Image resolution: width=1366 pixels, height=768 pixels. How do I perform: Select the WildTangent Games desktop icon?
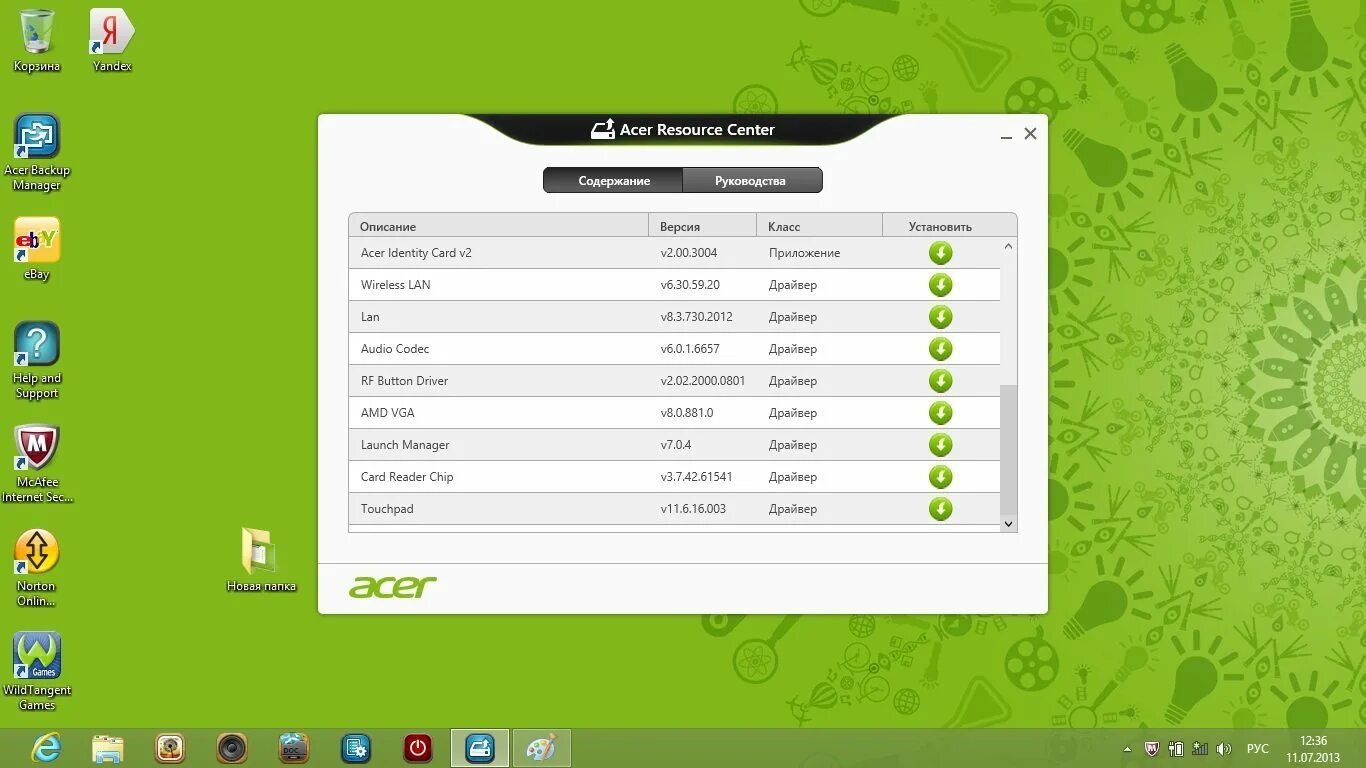tap(37, 672)
